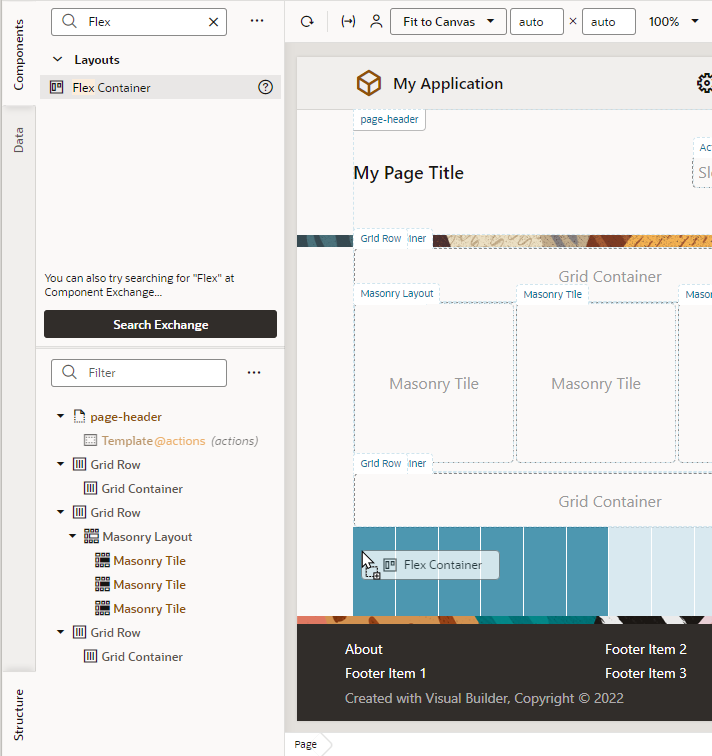This screenshot has width=712, height=756.
Task: Select first Masonry Tile in tree
Action: (x=149, y=561)
